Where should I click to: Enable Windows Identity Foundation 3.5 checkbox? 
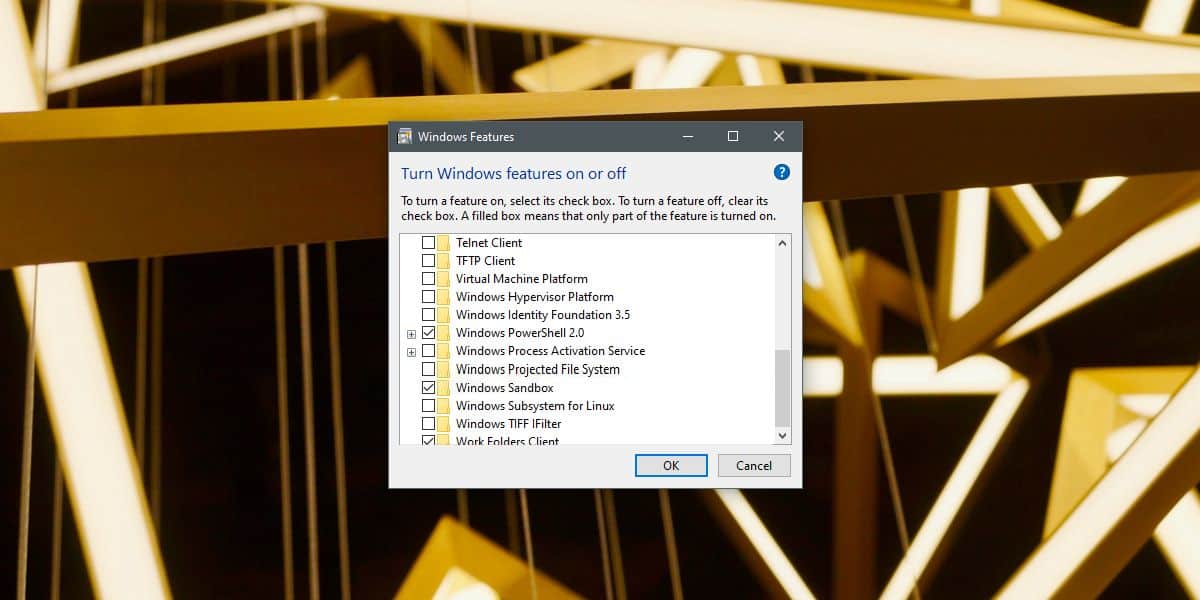point(428,315)
